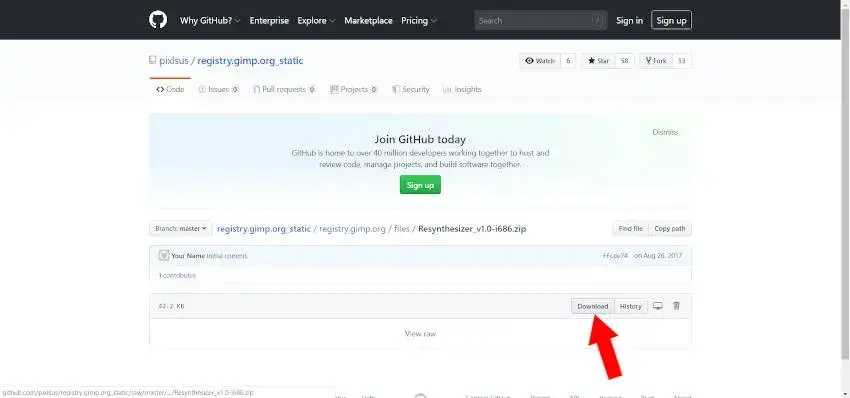Fork this repository
This screenshot has height=398, width=850.
click(x=656, y=61)
